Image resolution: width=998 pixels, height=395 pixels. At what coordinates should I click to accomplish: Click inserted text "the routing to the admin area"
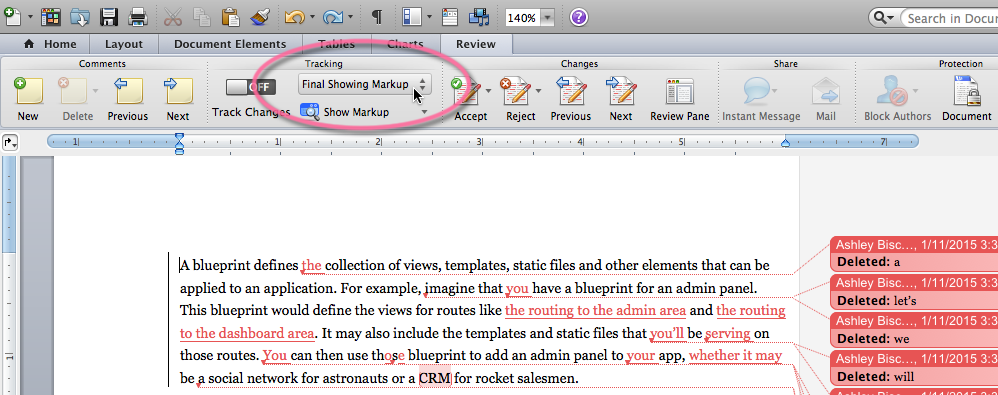click(x=595, y=310)
